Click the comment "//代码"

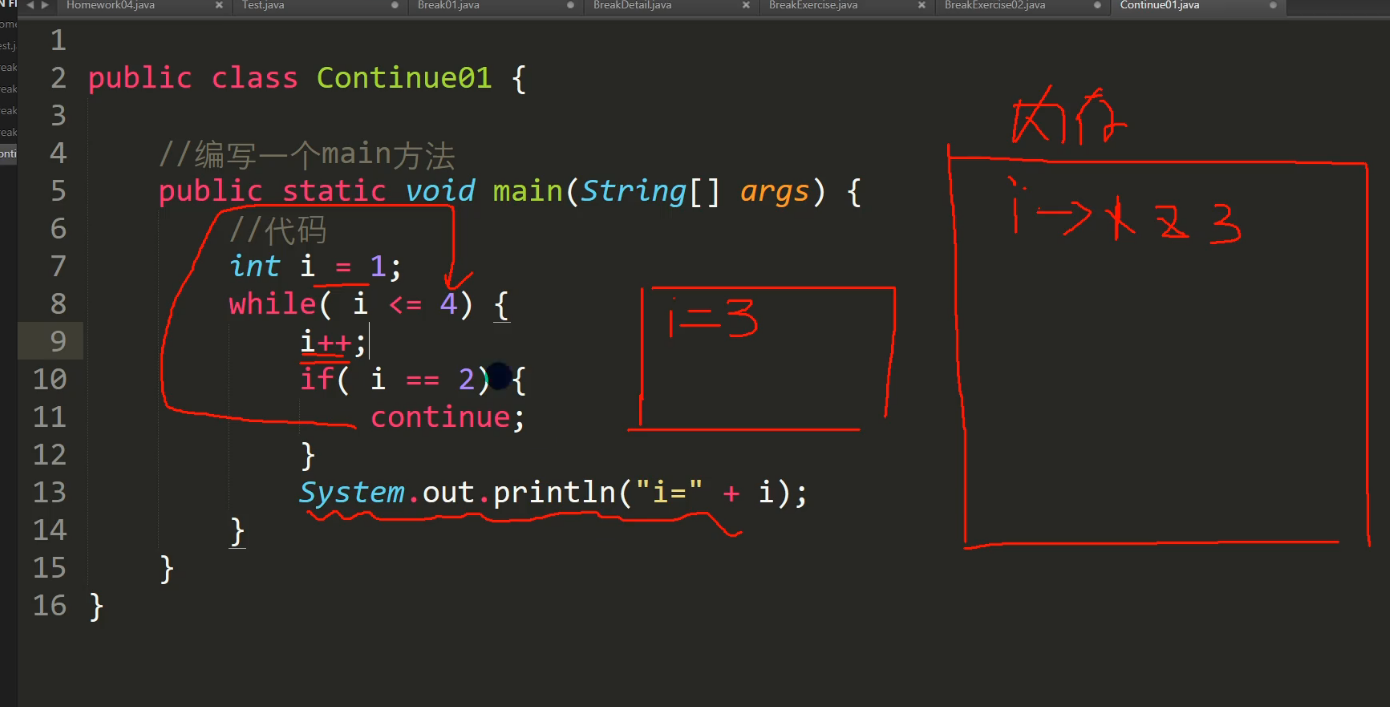coord(278,231)
